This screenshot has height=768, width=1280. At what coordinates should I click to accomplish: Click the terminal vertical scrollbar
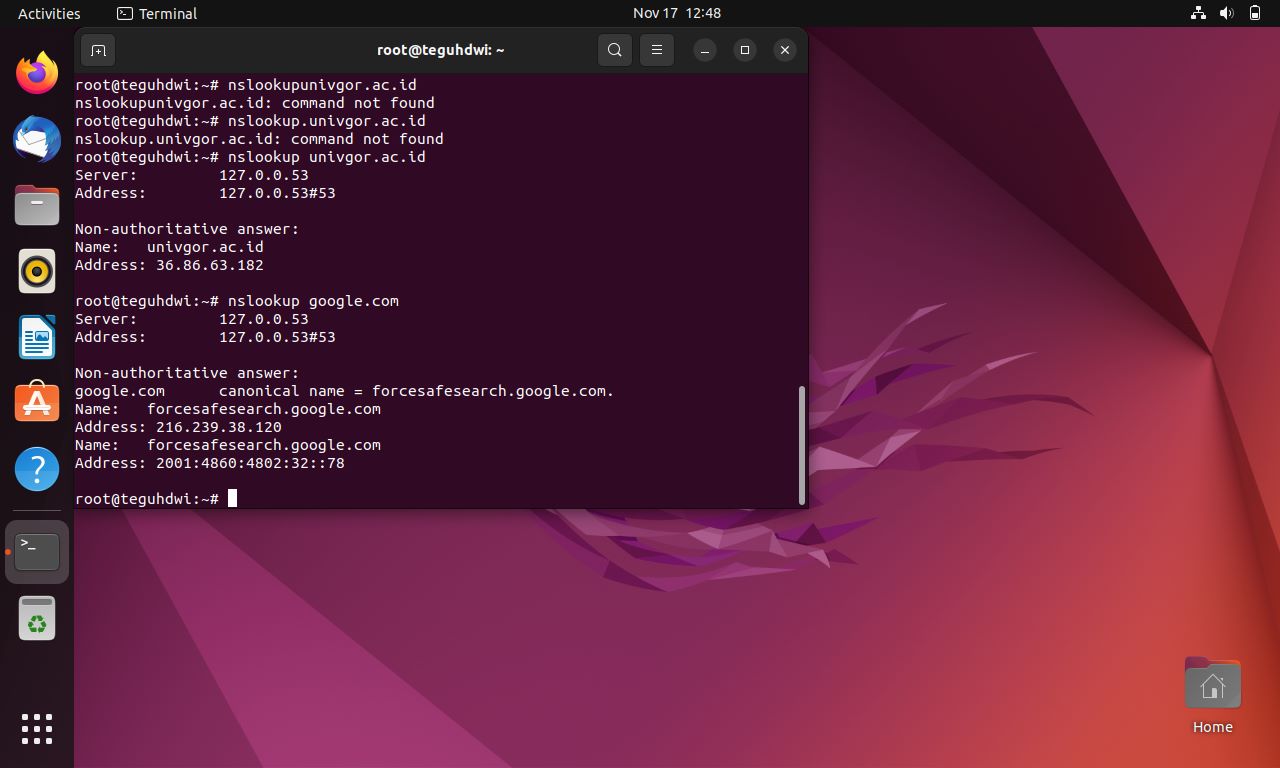coord(802,445)
